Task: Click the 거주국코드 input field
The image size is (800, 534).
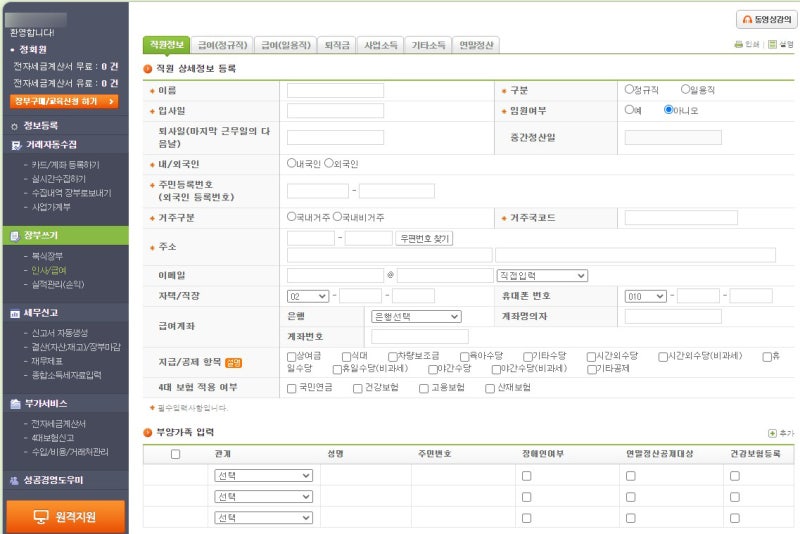Action: click(681, 218)
